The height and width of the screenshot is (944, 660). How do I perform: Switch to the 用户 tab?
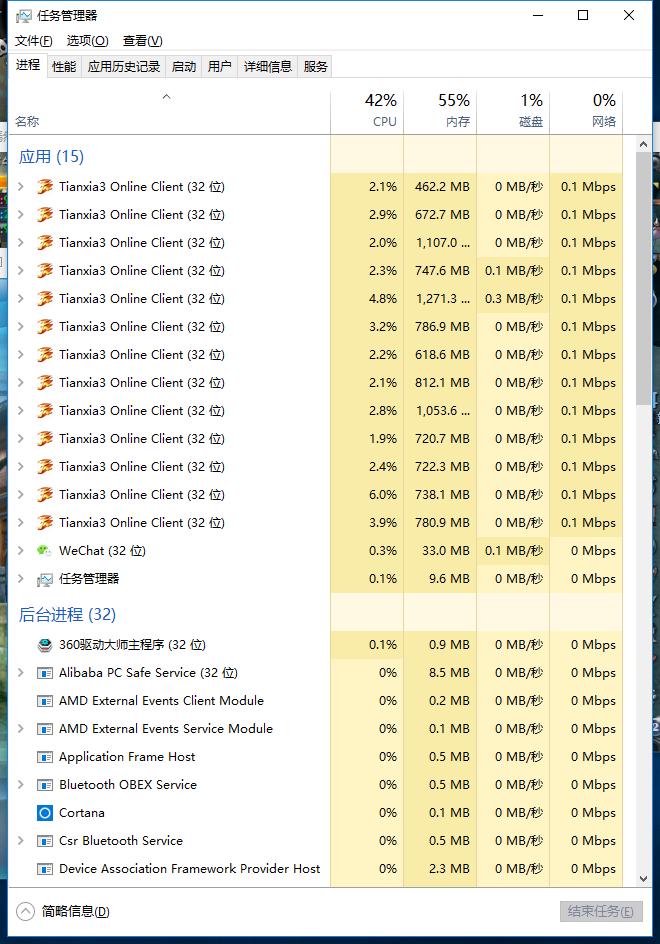pyautogui.click(x=220, y=66)
